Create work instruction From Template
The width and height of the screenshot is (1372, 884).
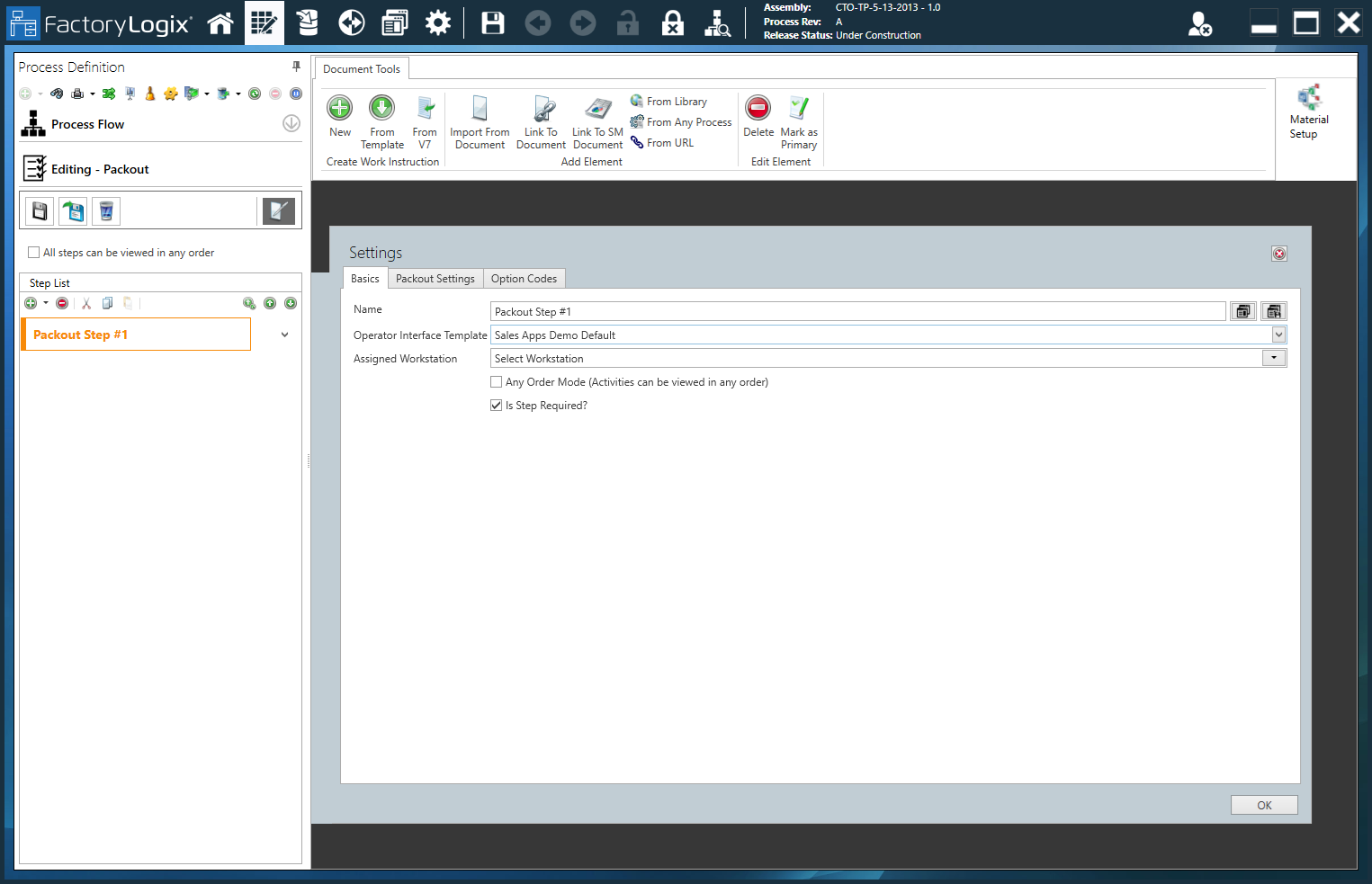382,109
